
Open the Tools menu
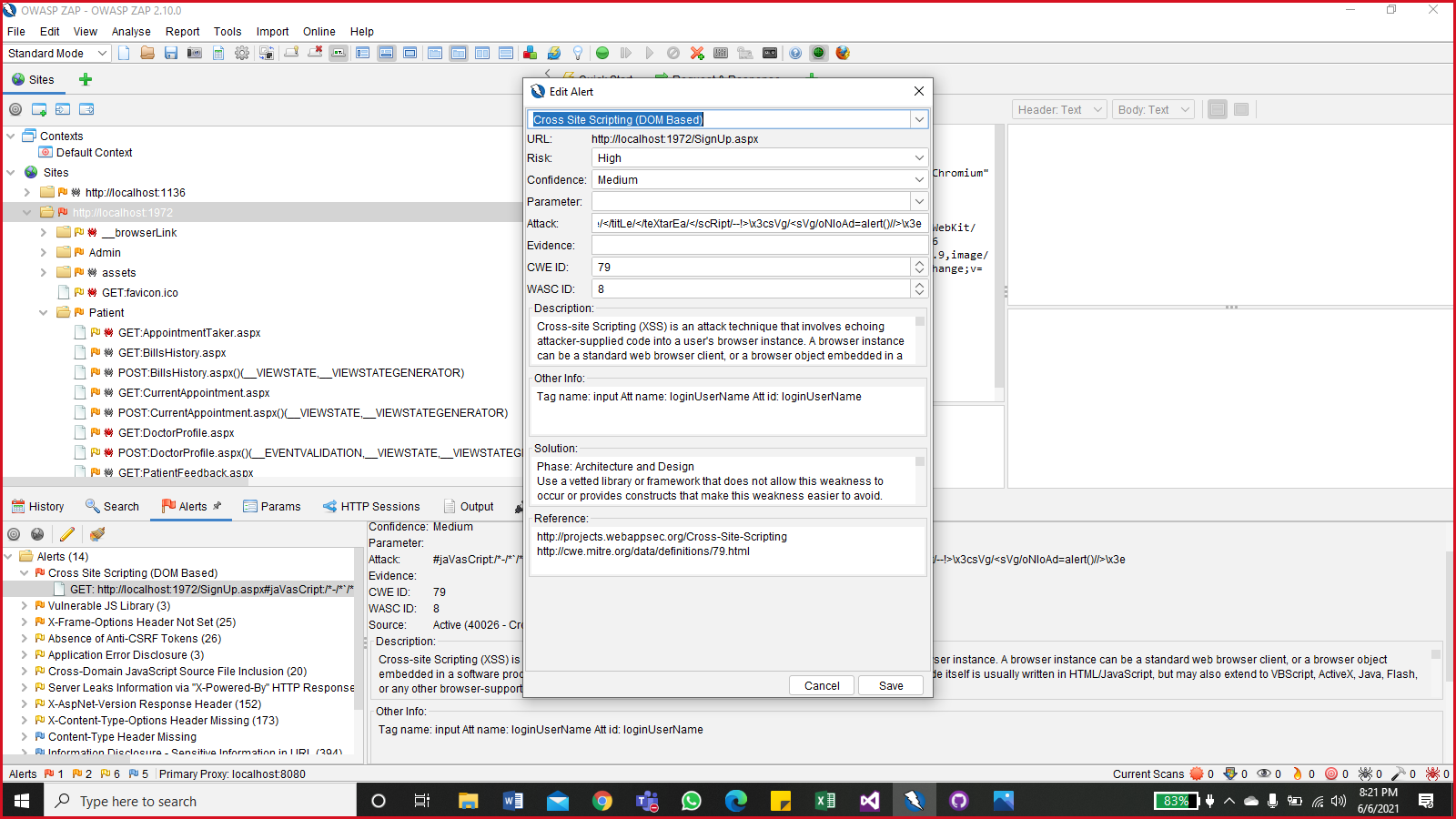click(x=227, y=31)
